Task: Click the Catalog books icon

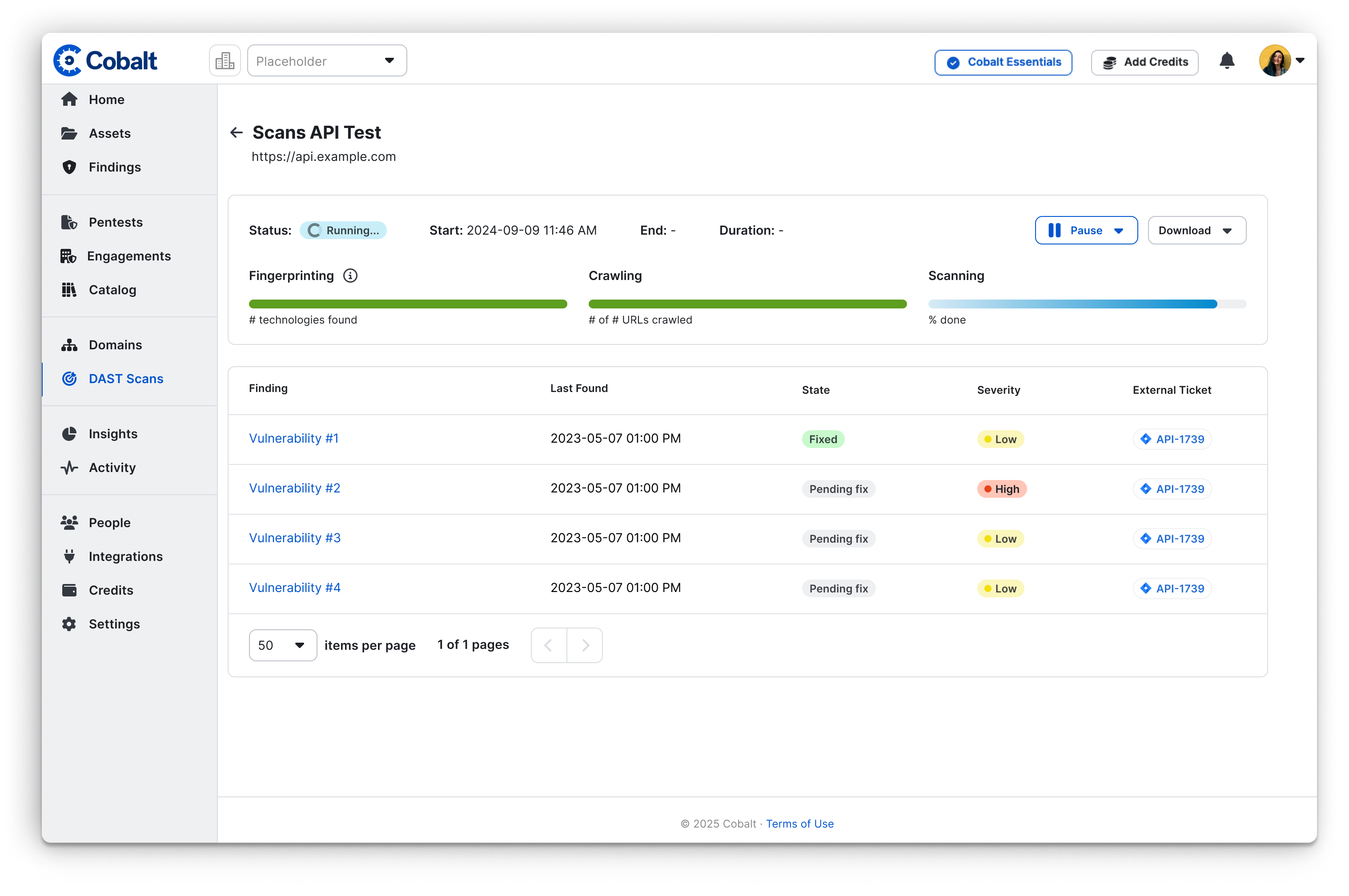Action: tap(69, 290)
